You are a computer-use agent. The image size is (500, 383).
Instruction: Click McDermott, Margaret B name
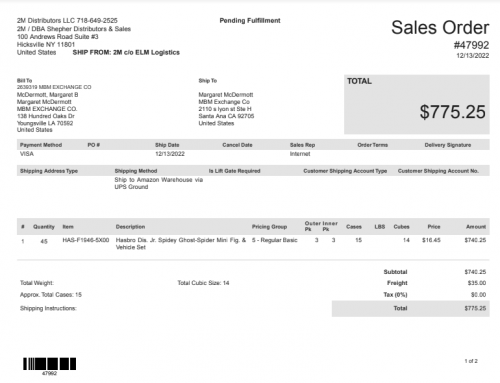click(48, 95)
